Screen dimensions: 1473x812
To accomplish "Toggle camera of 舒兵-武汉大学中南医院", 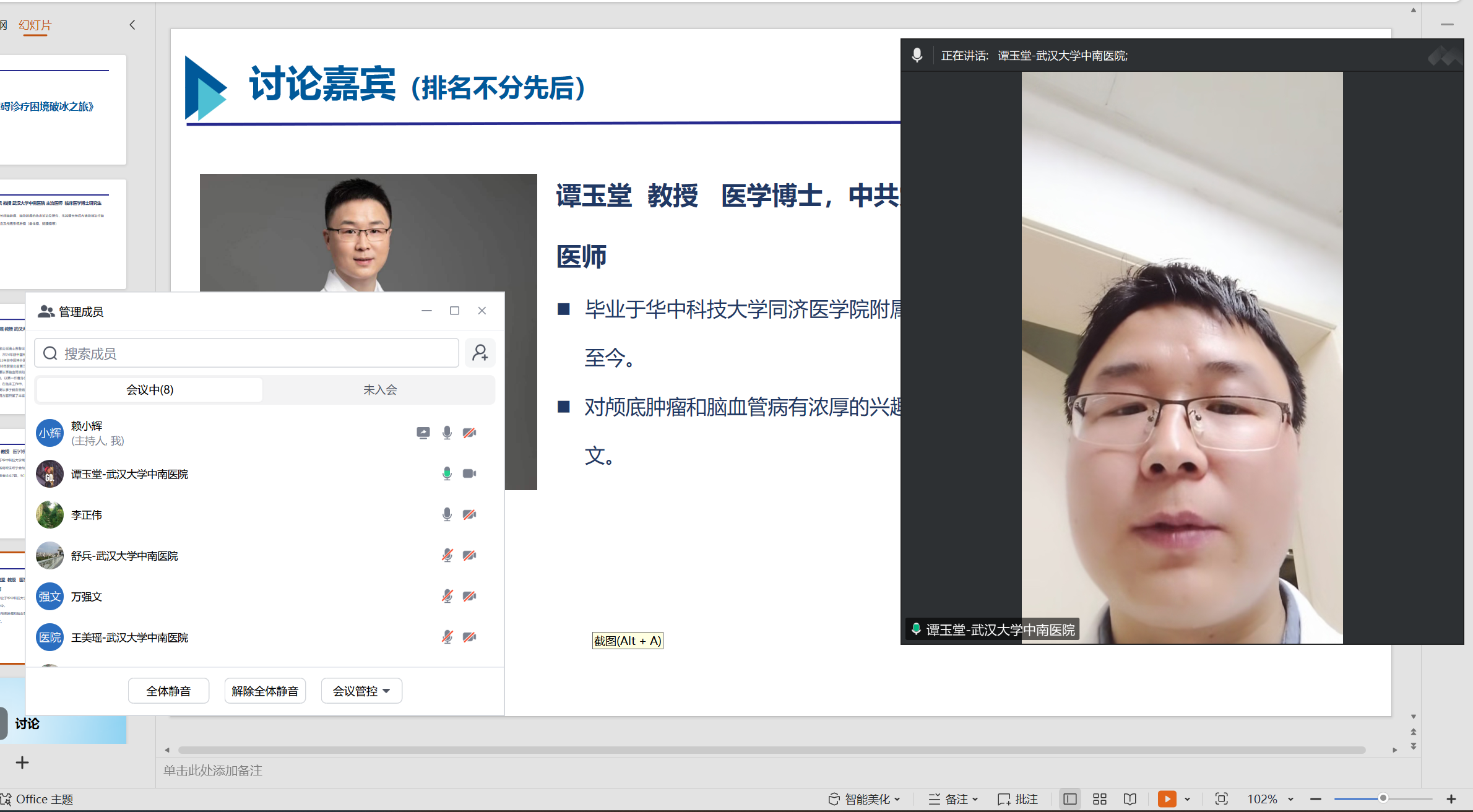I will pos(470,555).
